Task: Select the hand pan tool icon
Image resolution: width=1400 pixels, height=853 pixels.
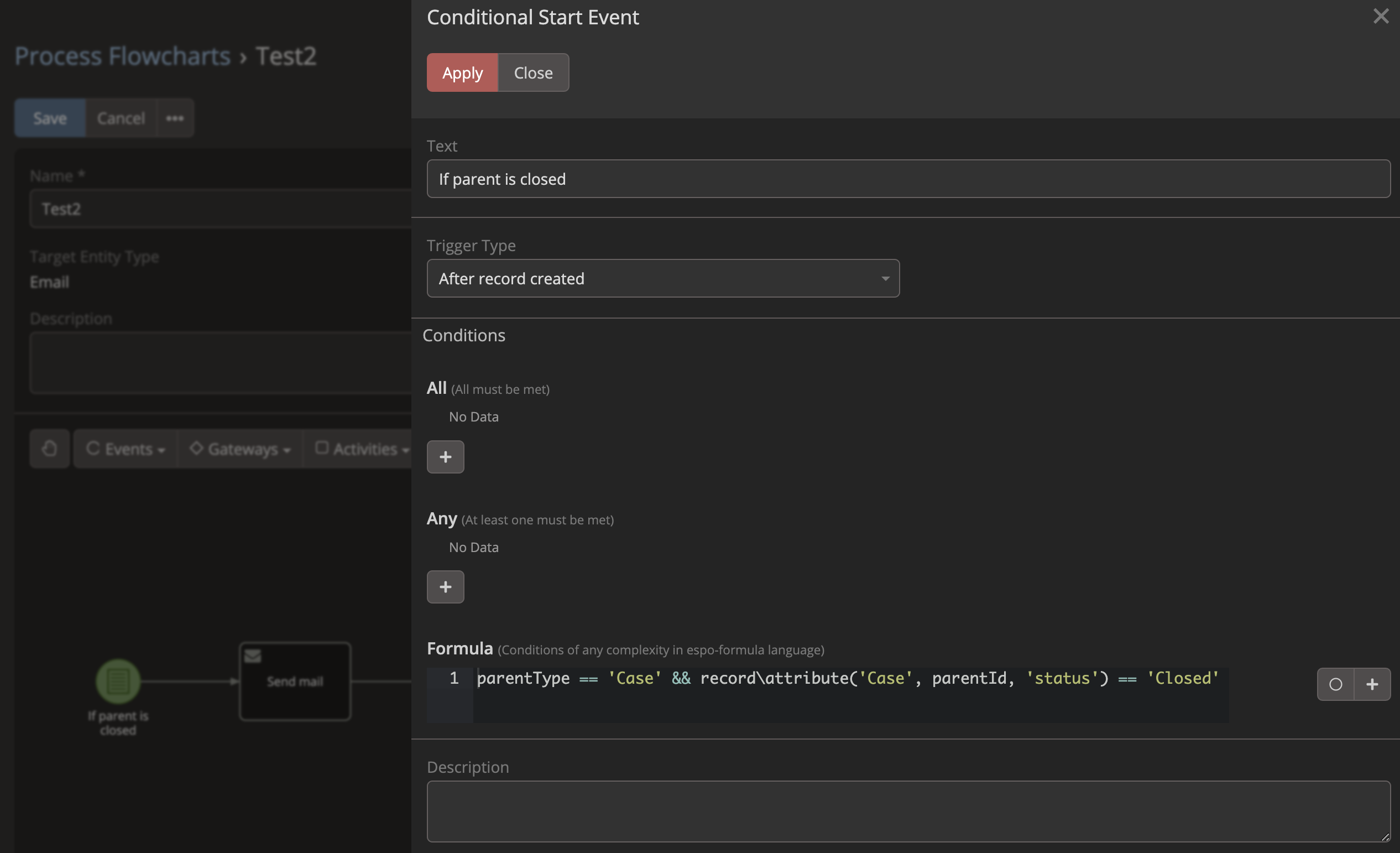Action: tap(49, 449)
